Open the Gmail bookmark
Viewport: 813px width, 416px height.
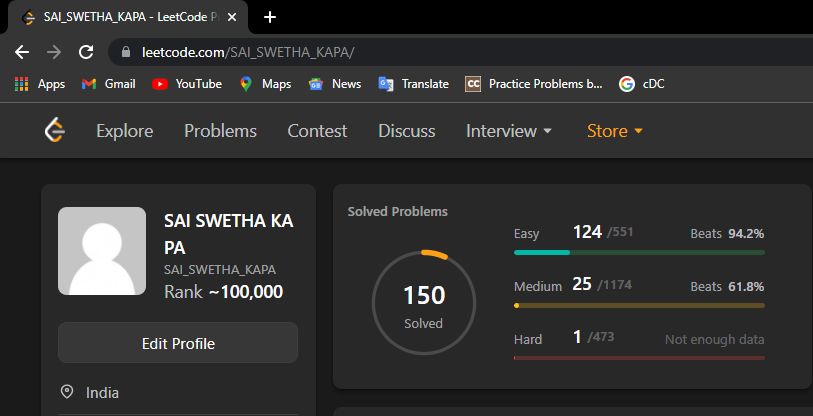coord(108,84)
